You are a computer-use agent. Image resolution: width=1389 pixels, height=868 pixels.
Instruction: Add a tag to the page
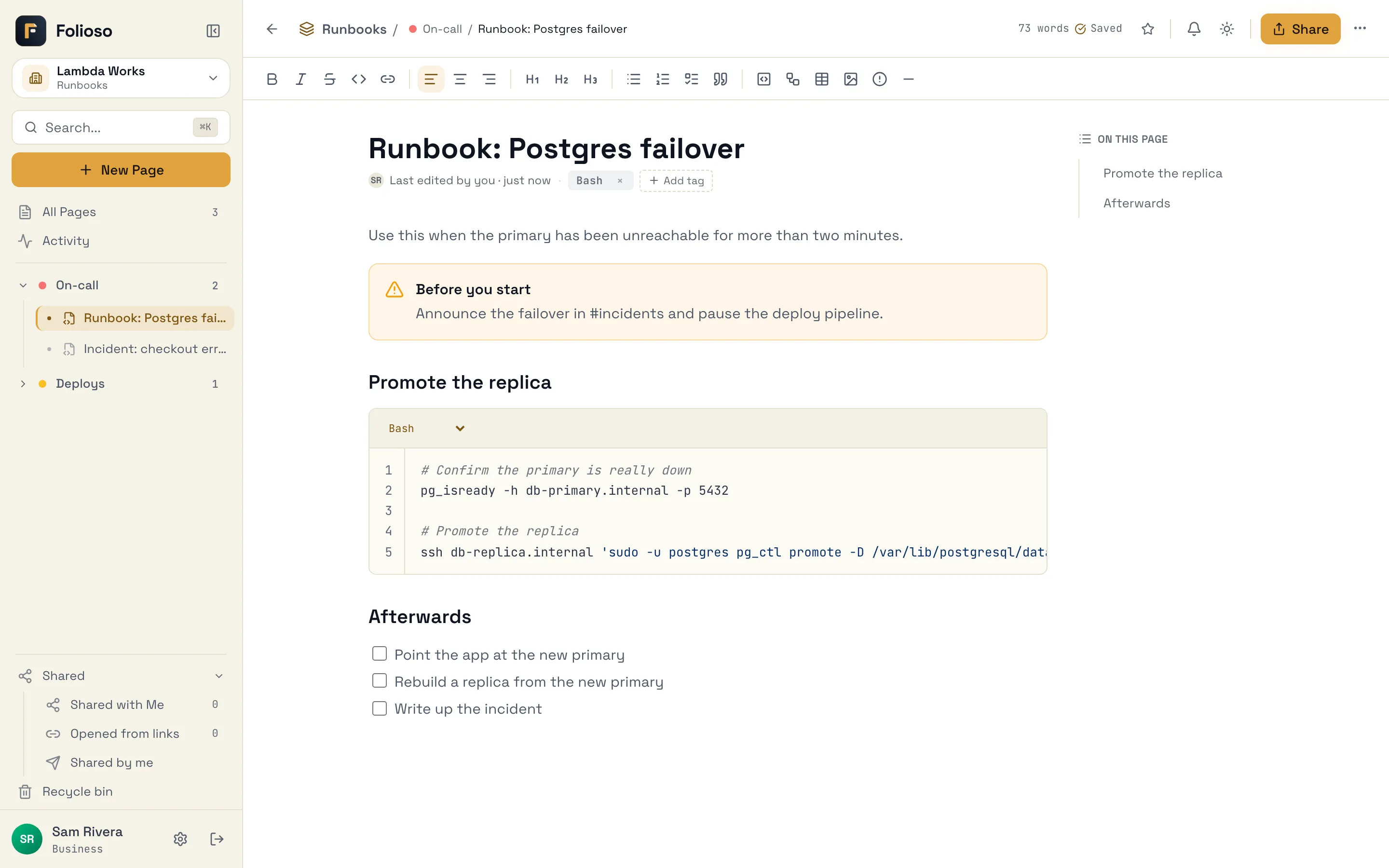click(676, 180)
